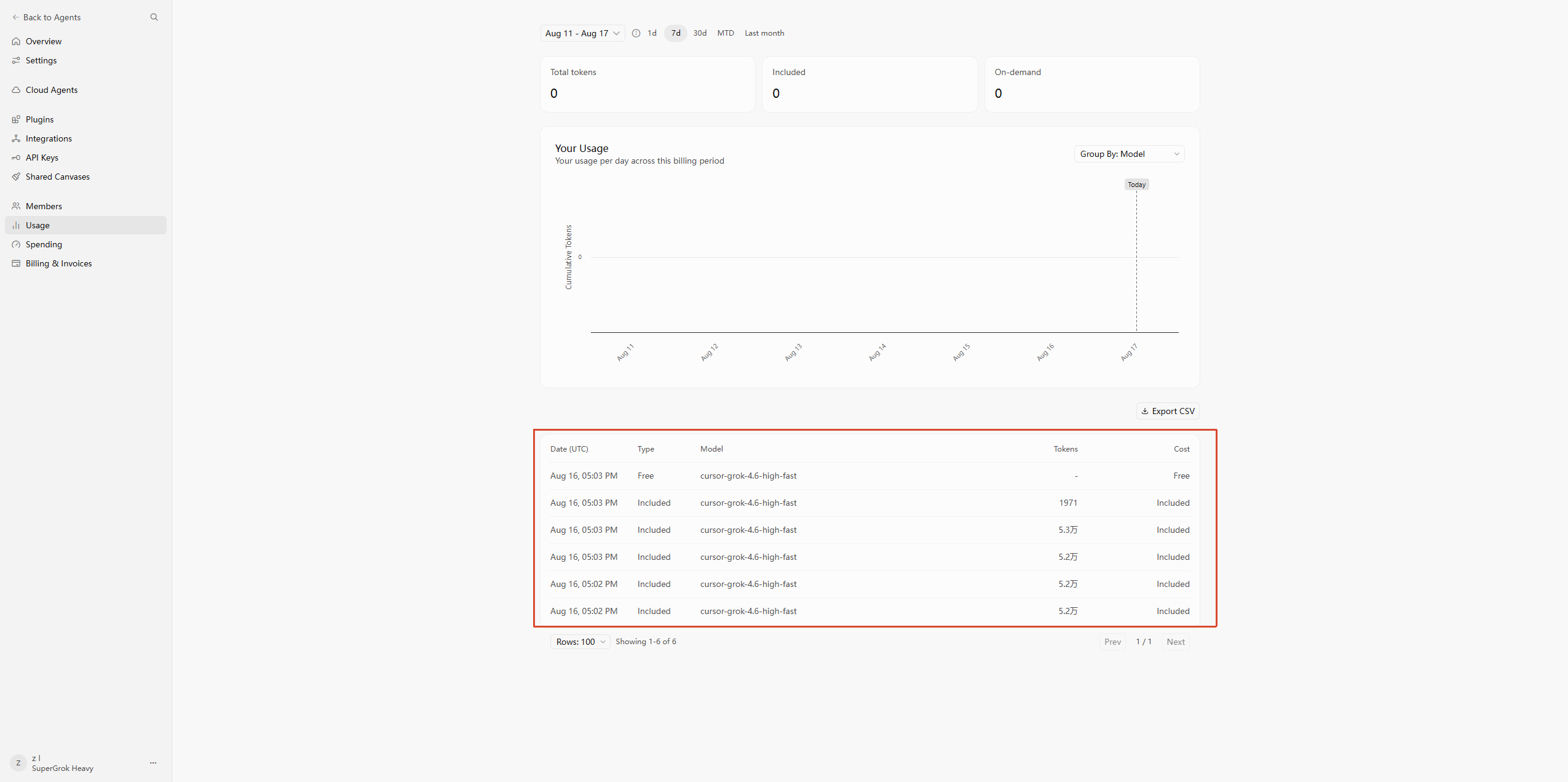Click the SuperGrok Heavy plan label
Viewport: 1568px width, 782px height.
[x=63, y=768]
